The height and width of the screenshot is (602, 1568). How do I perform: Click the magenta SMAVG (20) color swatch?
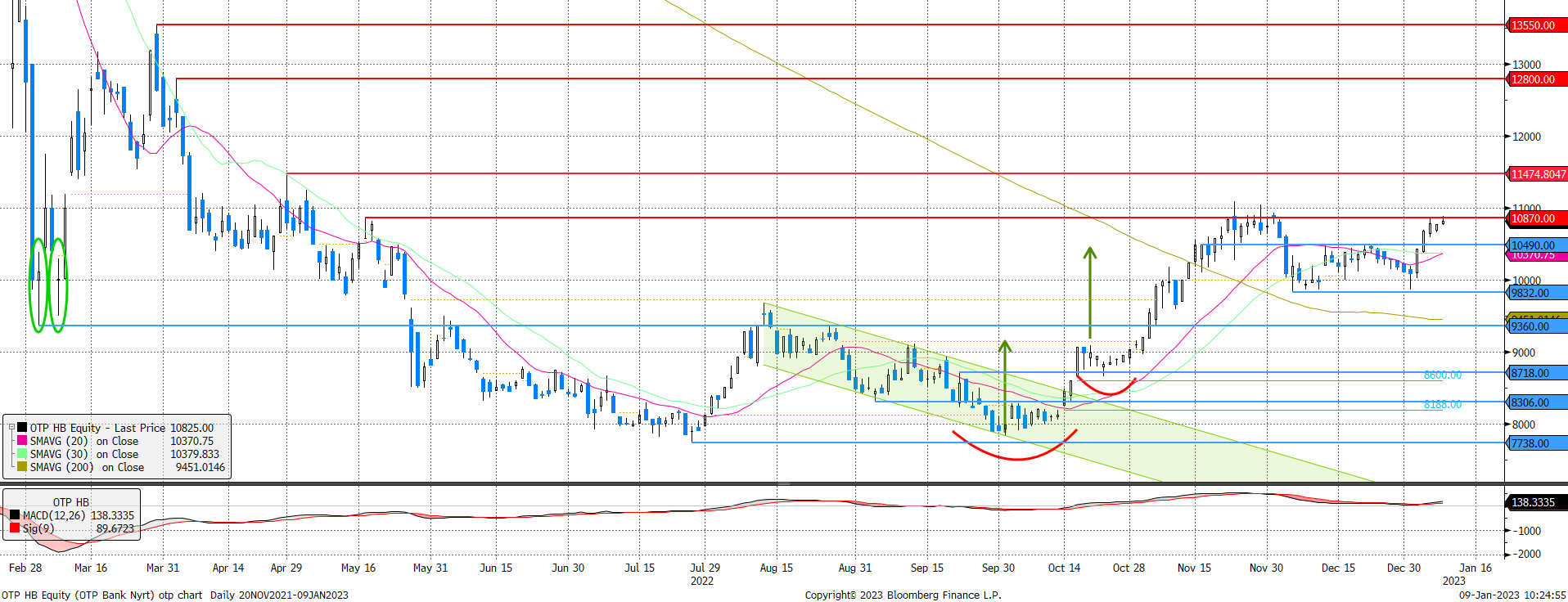[22, 441]
